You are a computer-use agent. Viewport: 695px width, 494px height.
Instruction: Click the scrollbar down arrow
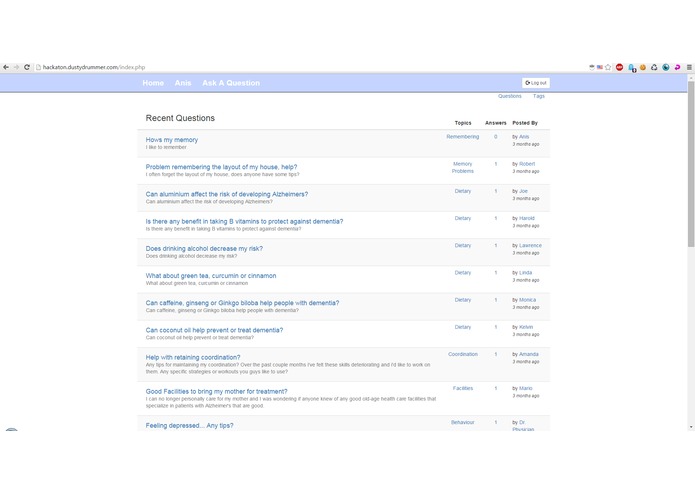pos(691,427)
